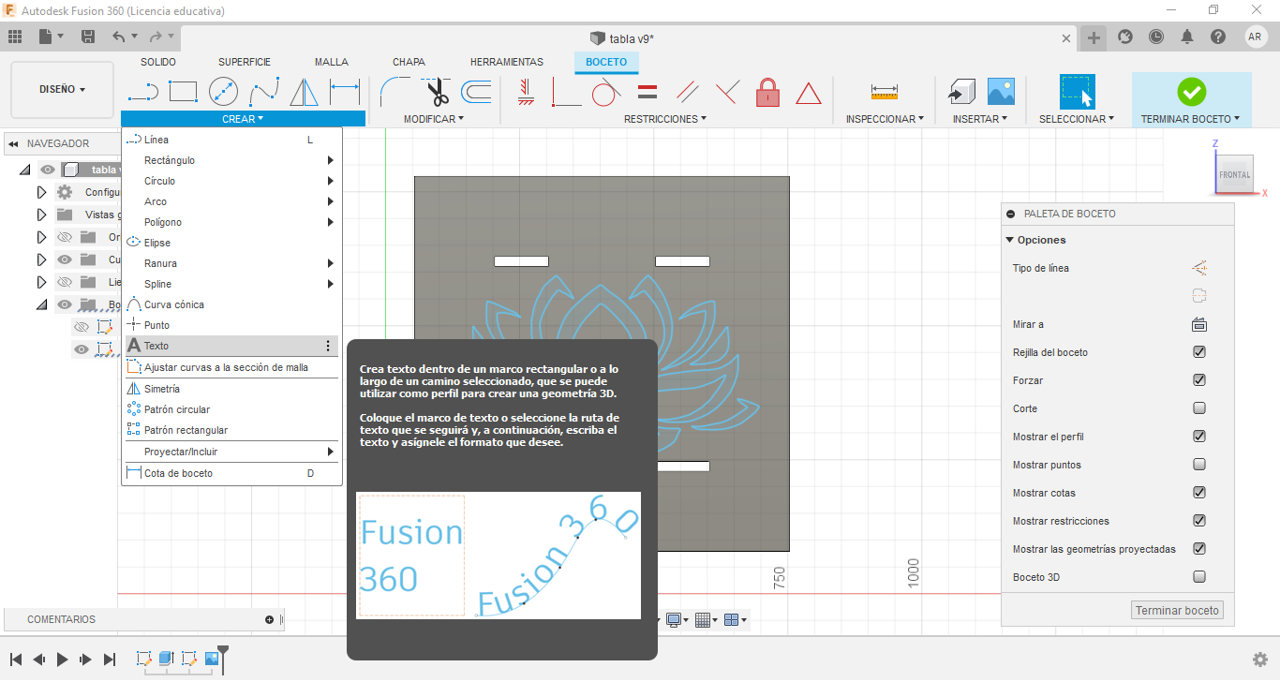Select the Spline tool in the toolbar
The height and width of the screenshot is (680, 1280).
tap(264, 92)
